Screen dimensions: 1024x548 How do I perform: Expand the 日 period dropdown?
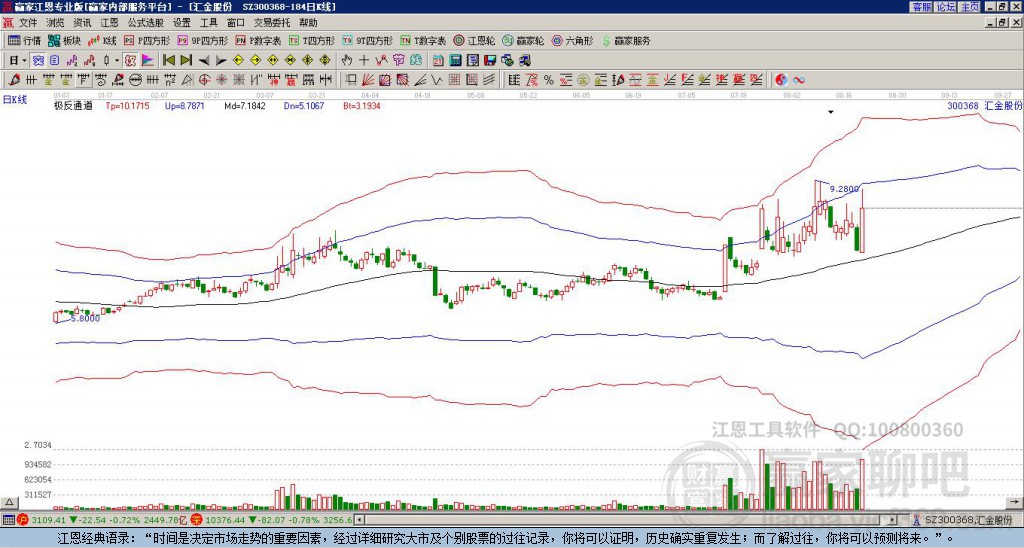[24, 61]
